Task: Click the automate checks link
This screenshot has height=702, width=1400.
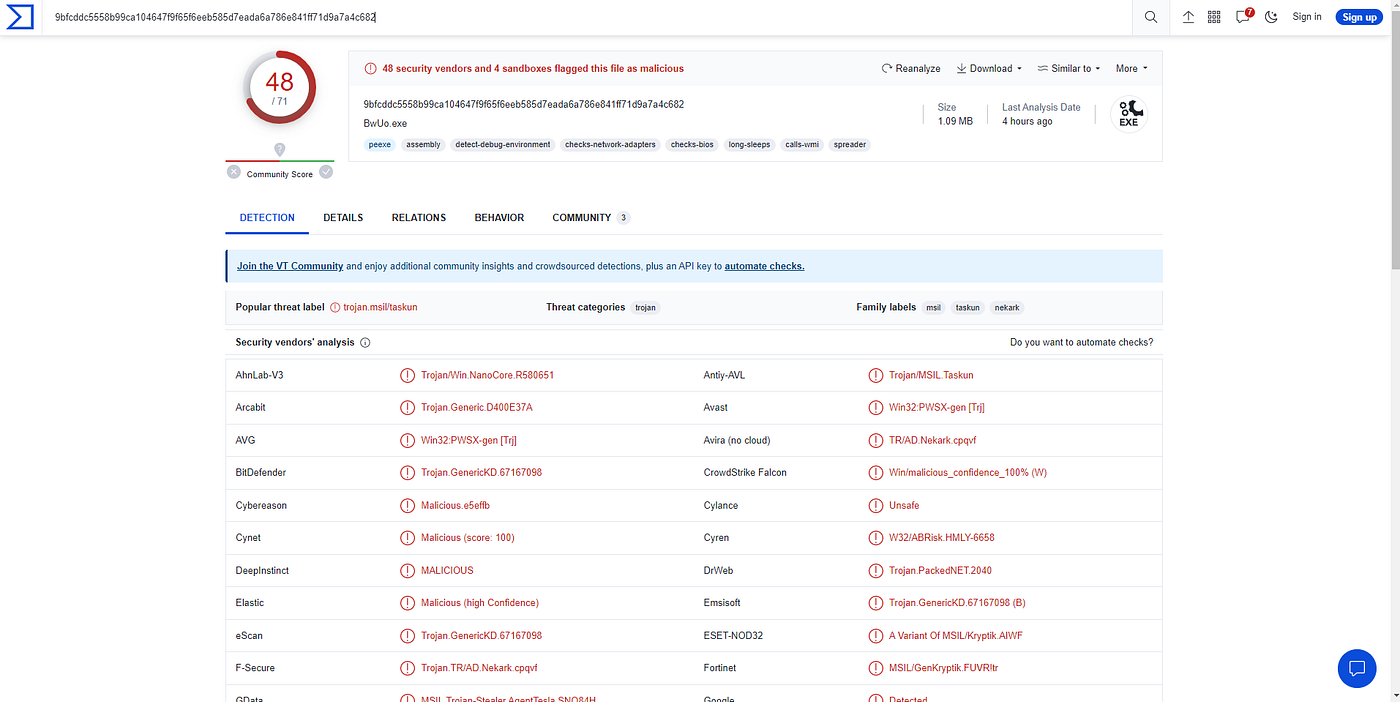Action: click(x=764, y=266)
